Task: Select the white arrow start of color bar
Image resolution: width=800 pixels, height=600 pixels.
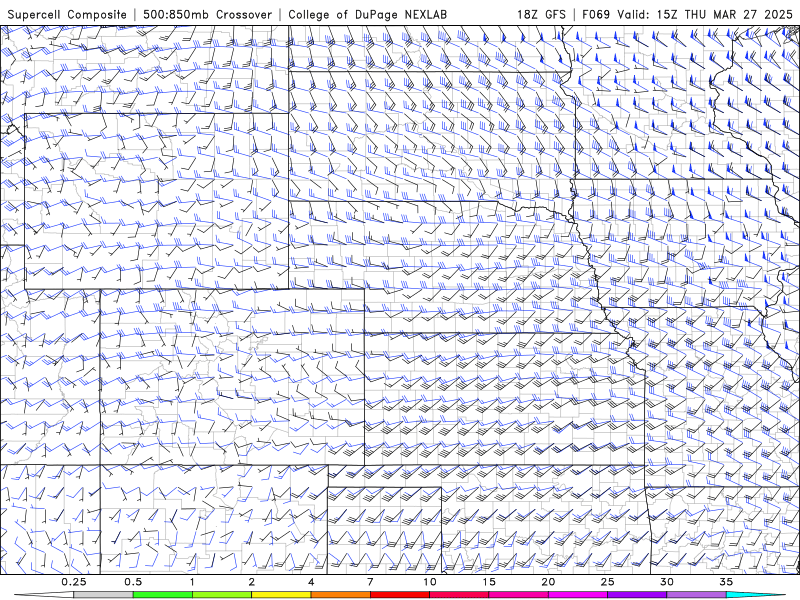Action: click(44, 595)
